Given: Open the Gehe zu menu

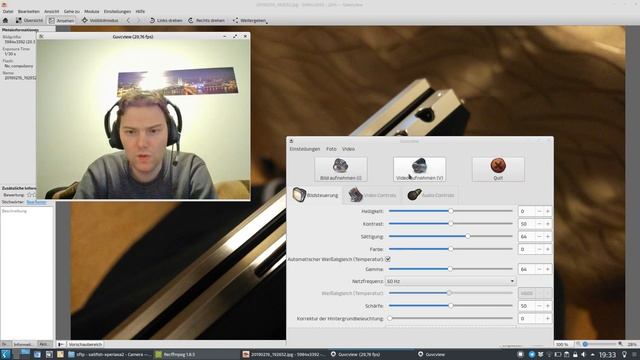Looking at the screenshot, I should [x=71, y=11].
